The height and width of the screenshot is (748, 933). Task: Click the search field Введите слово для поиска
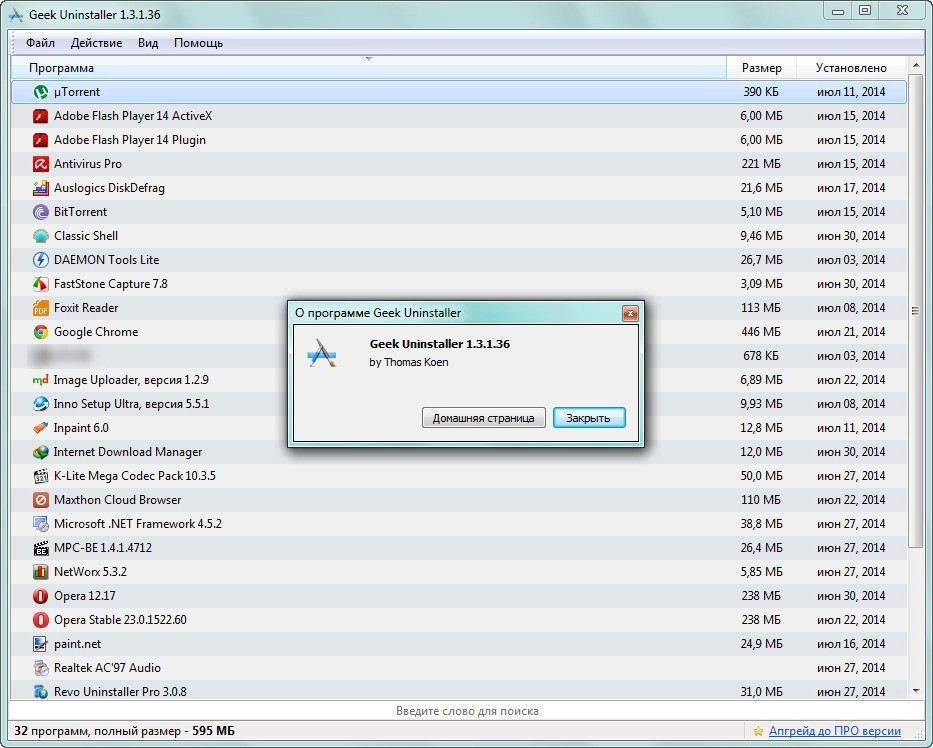click(x=466, y=711)
